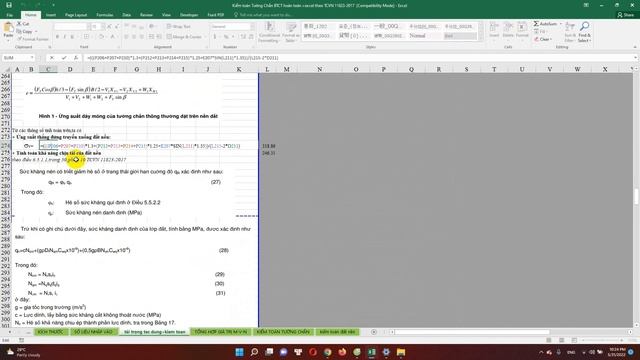Image resolution: width=640 pixels, height=360 pixels.
Task: Toggle Bold formatting
Action: pos(57,37)
